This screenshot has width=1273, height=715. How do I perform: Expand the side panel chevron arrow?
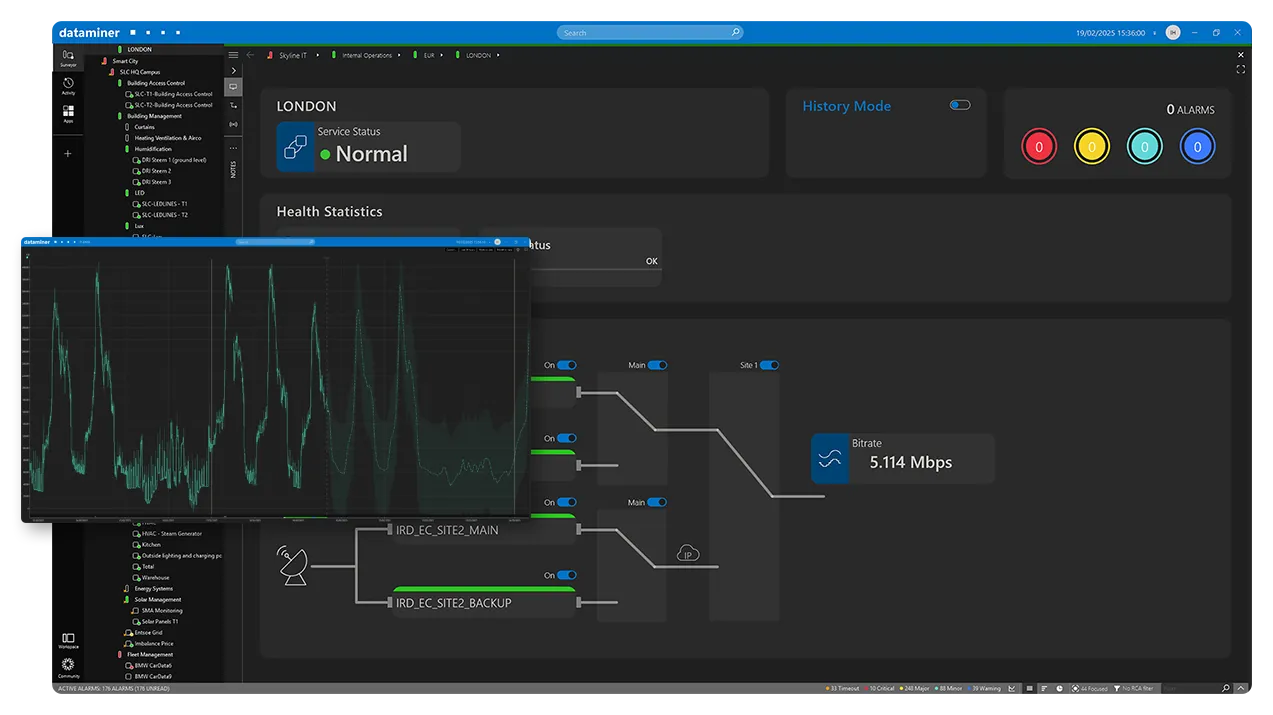(x=233, y=71)
